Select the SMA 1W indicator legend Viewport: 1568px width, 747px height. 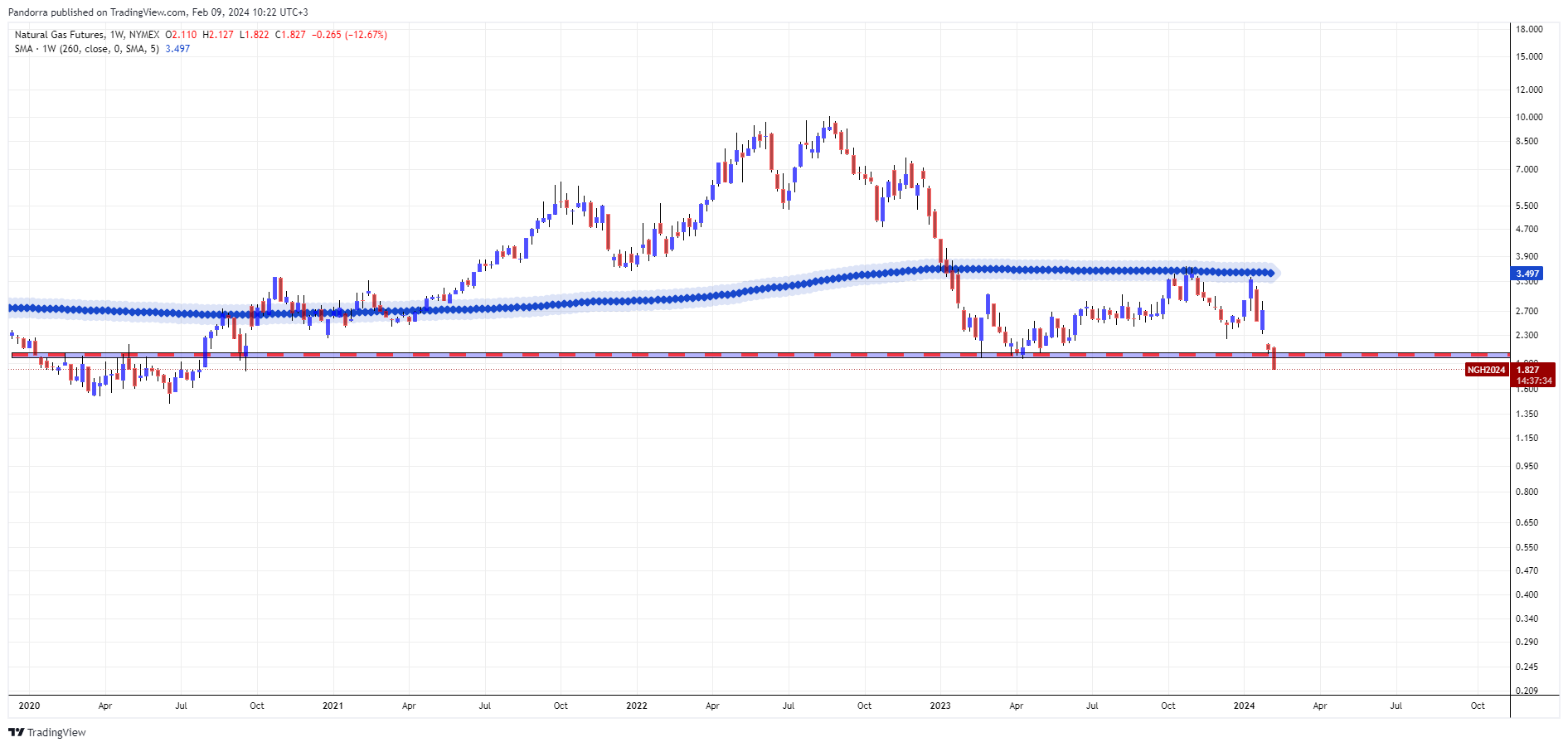coord(86,49)
